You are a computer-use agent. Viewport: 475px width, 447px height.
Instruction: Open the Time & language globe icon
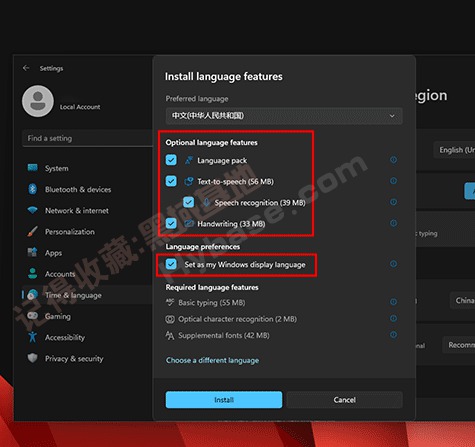click(x=33, y=295)
